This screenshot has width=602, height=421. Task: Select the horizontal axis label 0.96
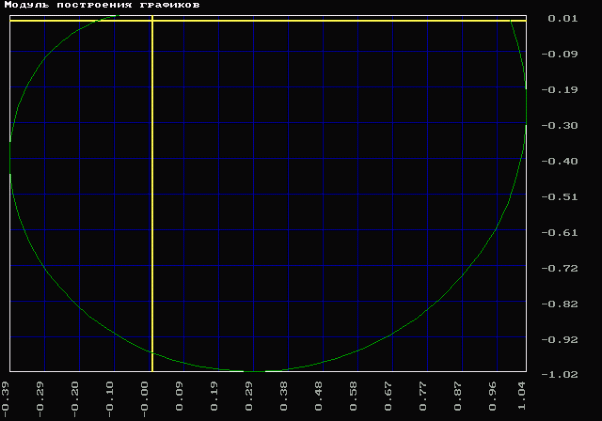coord(493,396)
